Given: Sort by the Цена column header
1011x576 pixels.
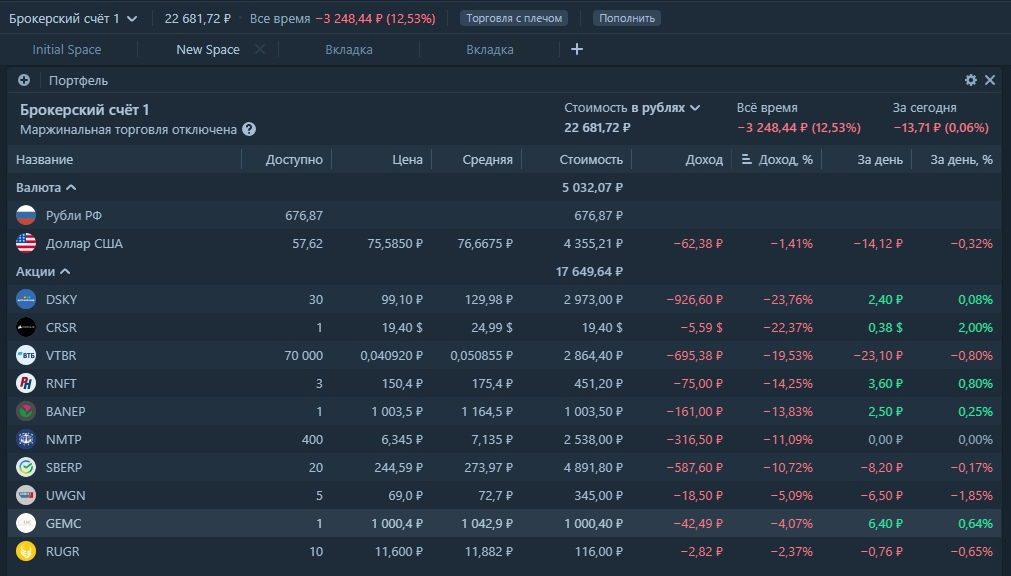Looking at the screenshot, I should 407,159.
